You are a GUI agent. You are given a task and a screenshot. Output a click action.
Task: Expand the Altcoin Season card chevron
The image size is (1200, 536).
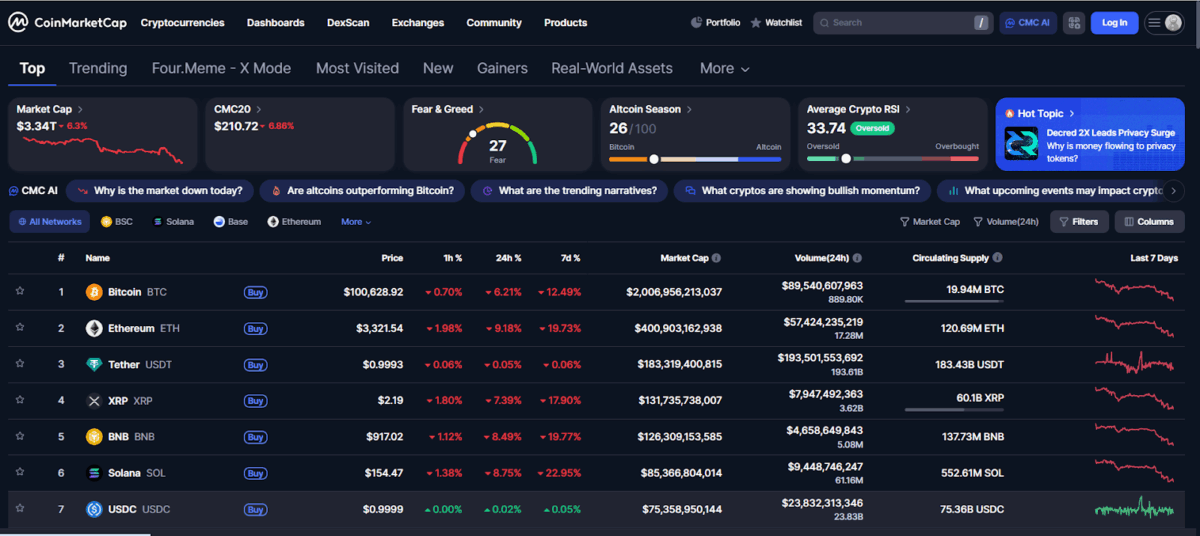click(689, 109)
